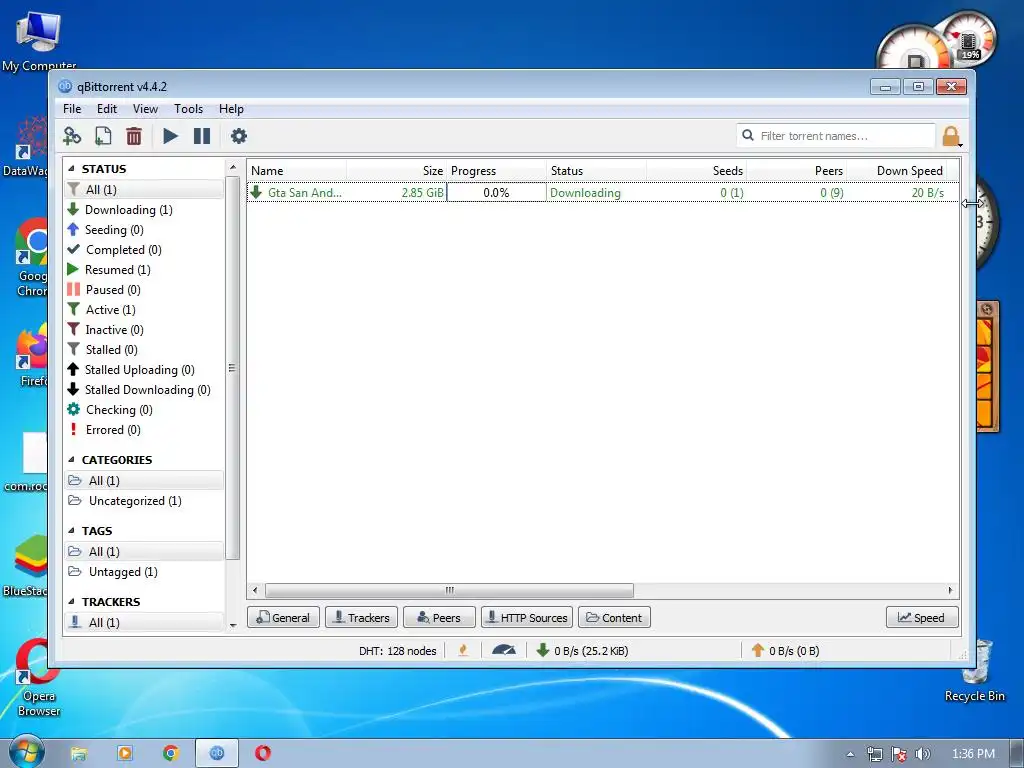
Task: Click the Resume play toolbar icon
Action: pos(170,136)
